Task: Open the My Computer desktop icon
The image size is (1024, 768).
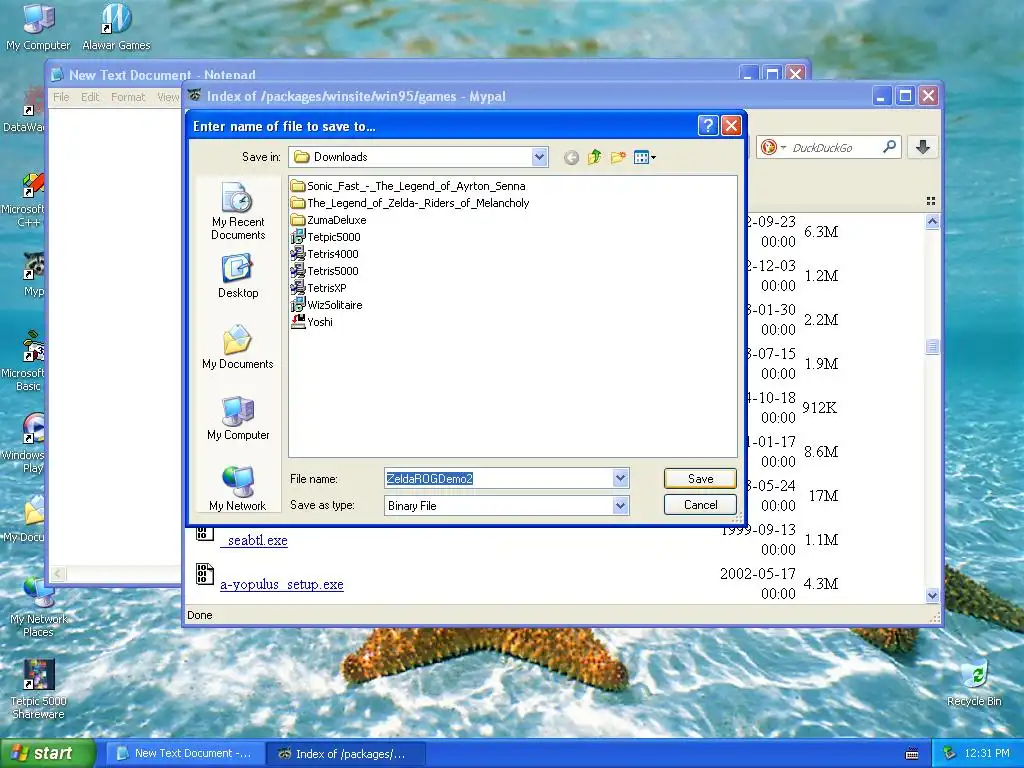Action: click(38, 27)
